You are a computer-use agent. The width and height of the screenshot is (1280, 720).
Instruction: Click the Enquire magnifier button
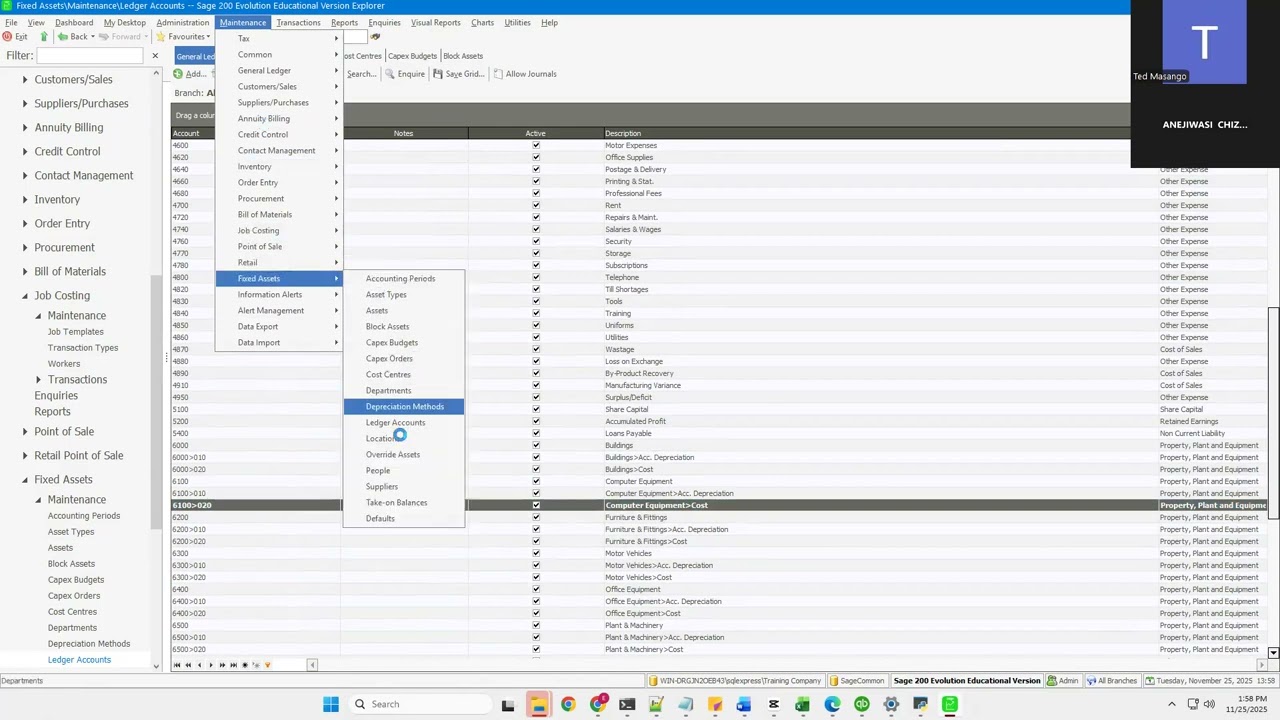tap(404, 74)
